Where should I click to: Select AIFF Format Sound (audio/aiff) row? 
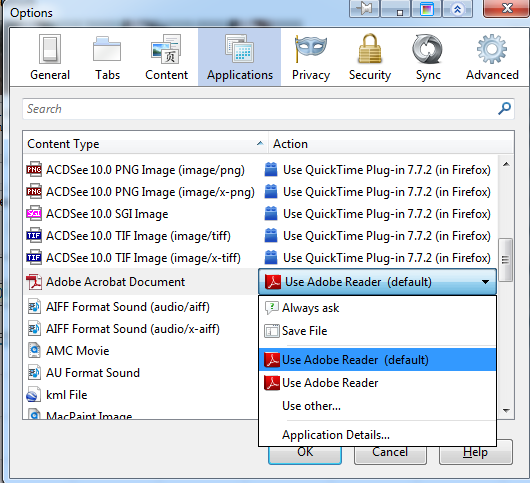[141, 307]
